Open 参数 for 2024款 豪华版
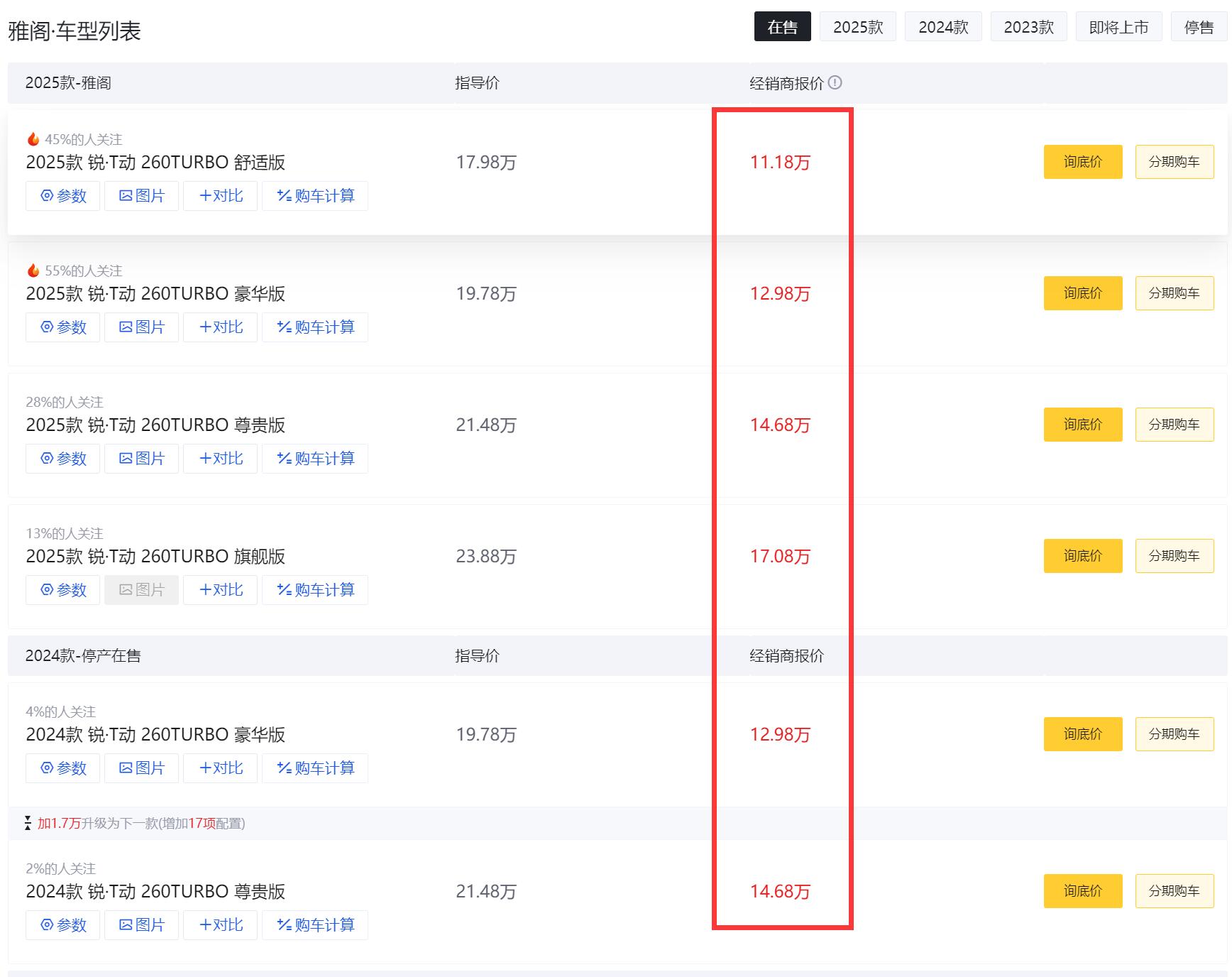The image size is (1232, 977). pos(63,768)
